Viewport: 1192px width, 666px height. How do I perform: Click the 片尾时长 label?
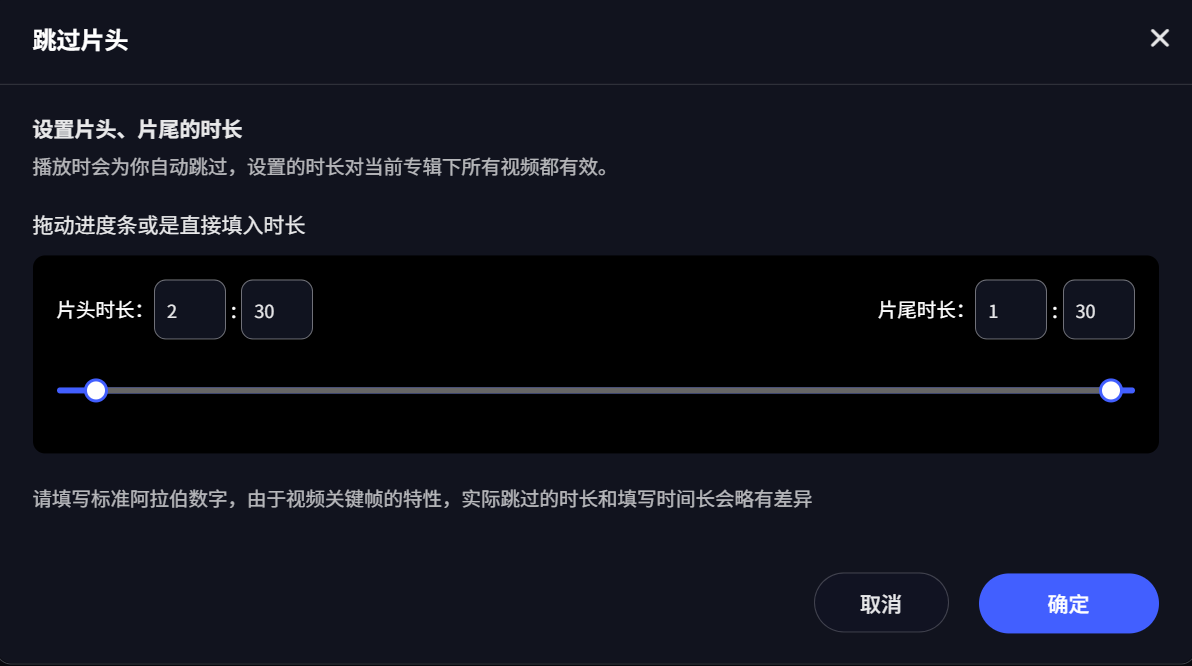tap(921, 310)
